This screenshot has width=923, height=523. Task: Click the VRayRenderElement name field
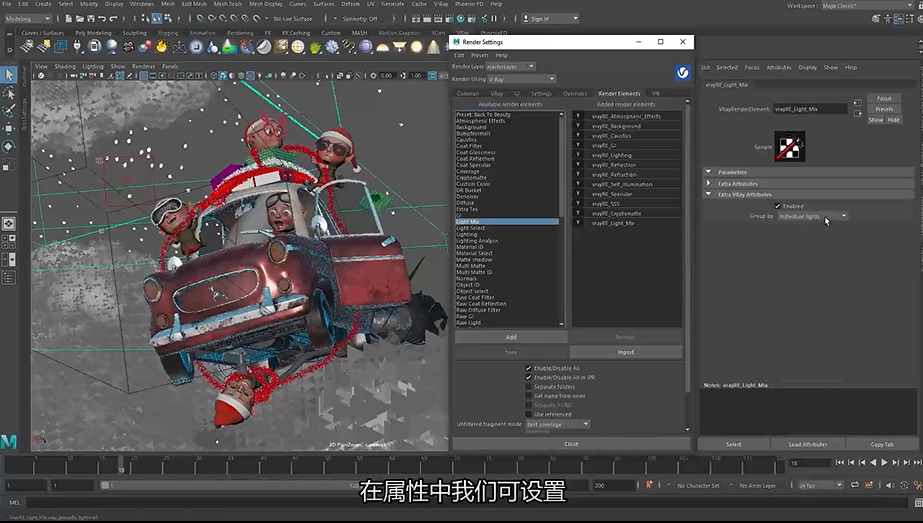click(x=810, y=109)
